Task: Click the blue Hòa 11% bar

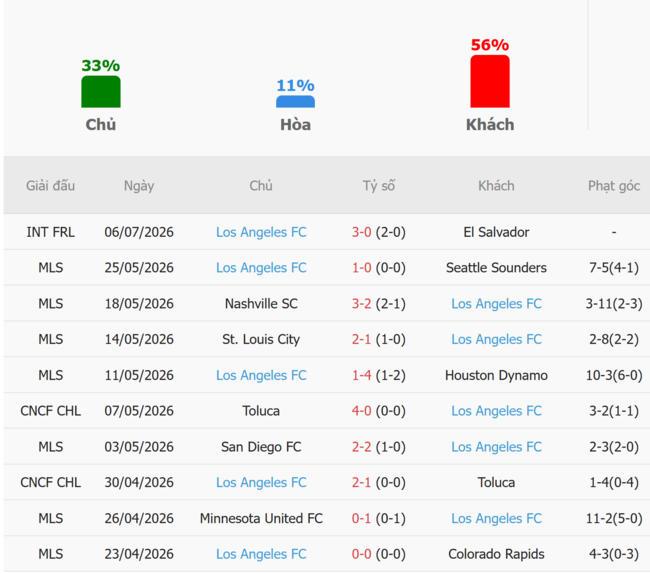Action: click(295, 102)
